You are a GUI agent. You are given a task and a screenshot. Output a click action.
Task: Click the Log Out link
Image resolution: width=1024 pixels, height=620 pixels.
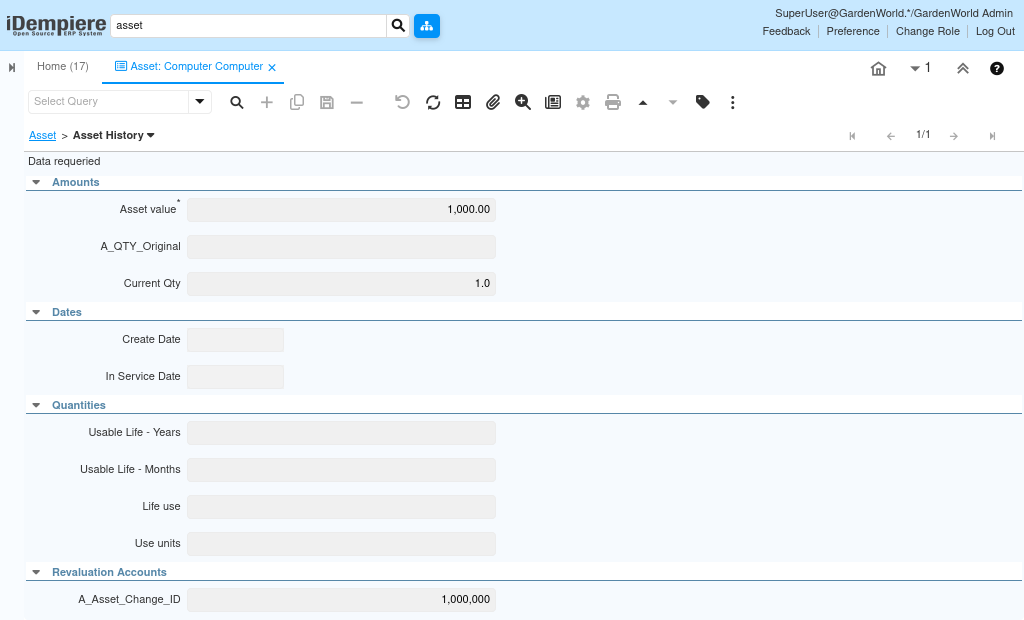click(995, 31)
